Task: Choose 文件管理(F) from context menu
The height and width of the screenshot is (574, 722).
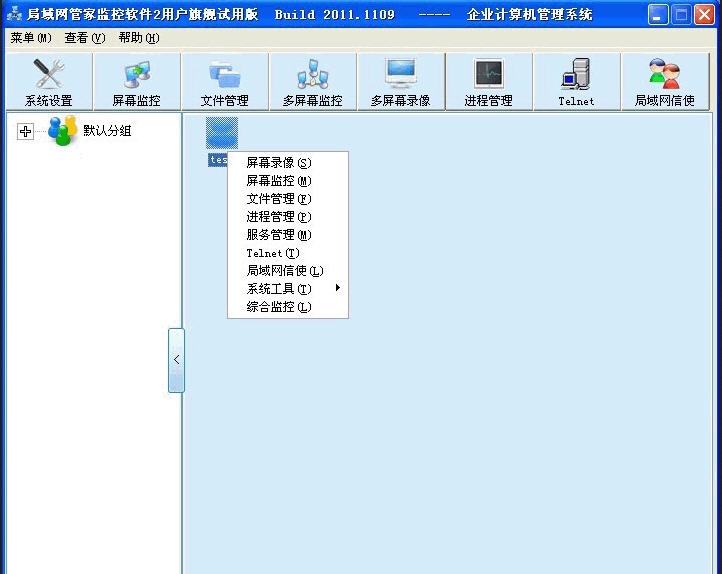Action: click(288, 198)
